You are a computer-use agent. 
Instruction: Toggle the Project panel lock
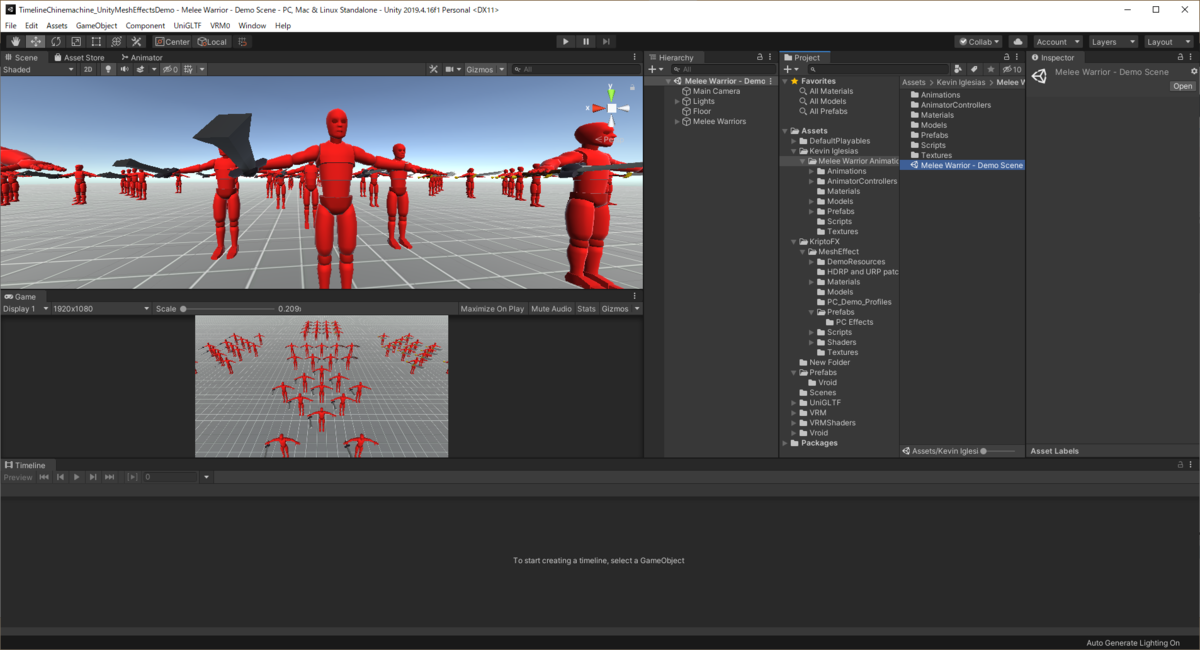pos(1005,57)
